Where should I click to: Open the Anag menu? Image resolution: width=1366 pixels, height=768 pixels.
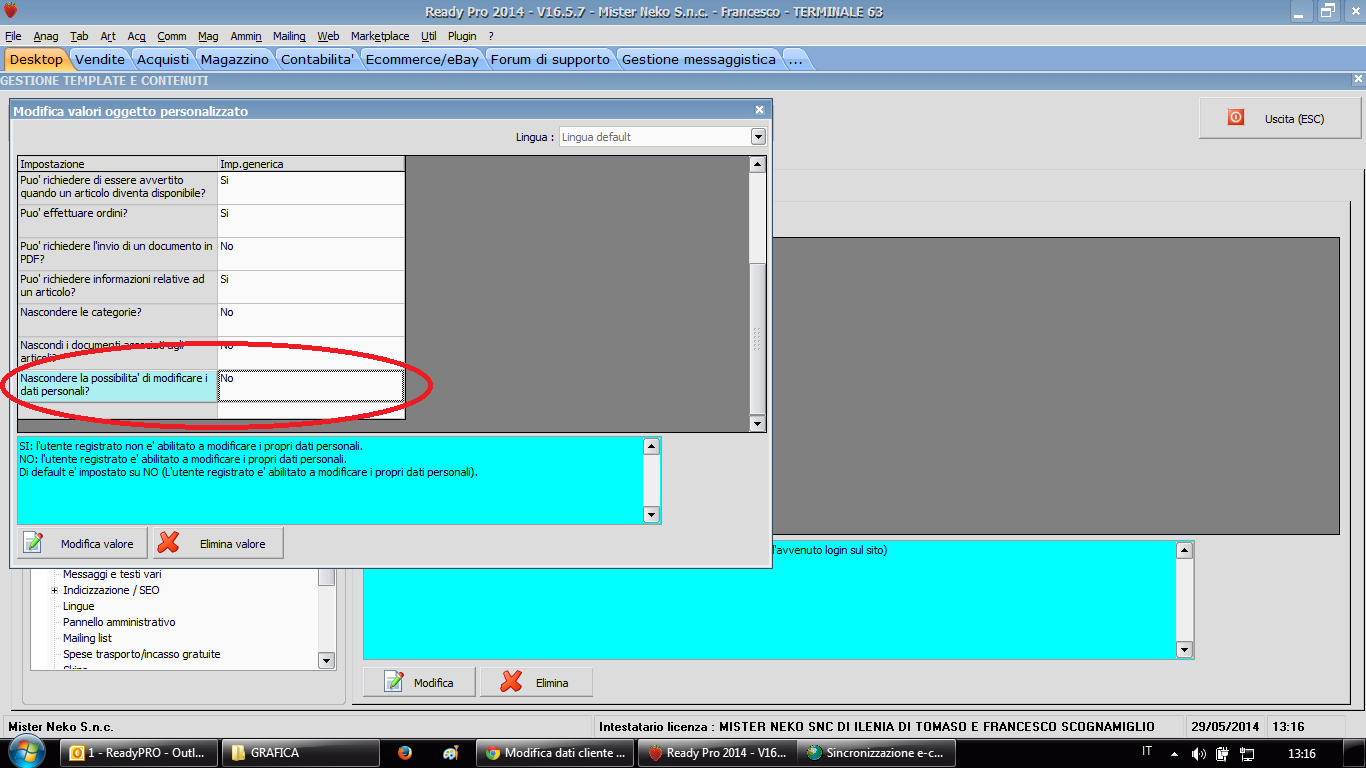point(46,36)
